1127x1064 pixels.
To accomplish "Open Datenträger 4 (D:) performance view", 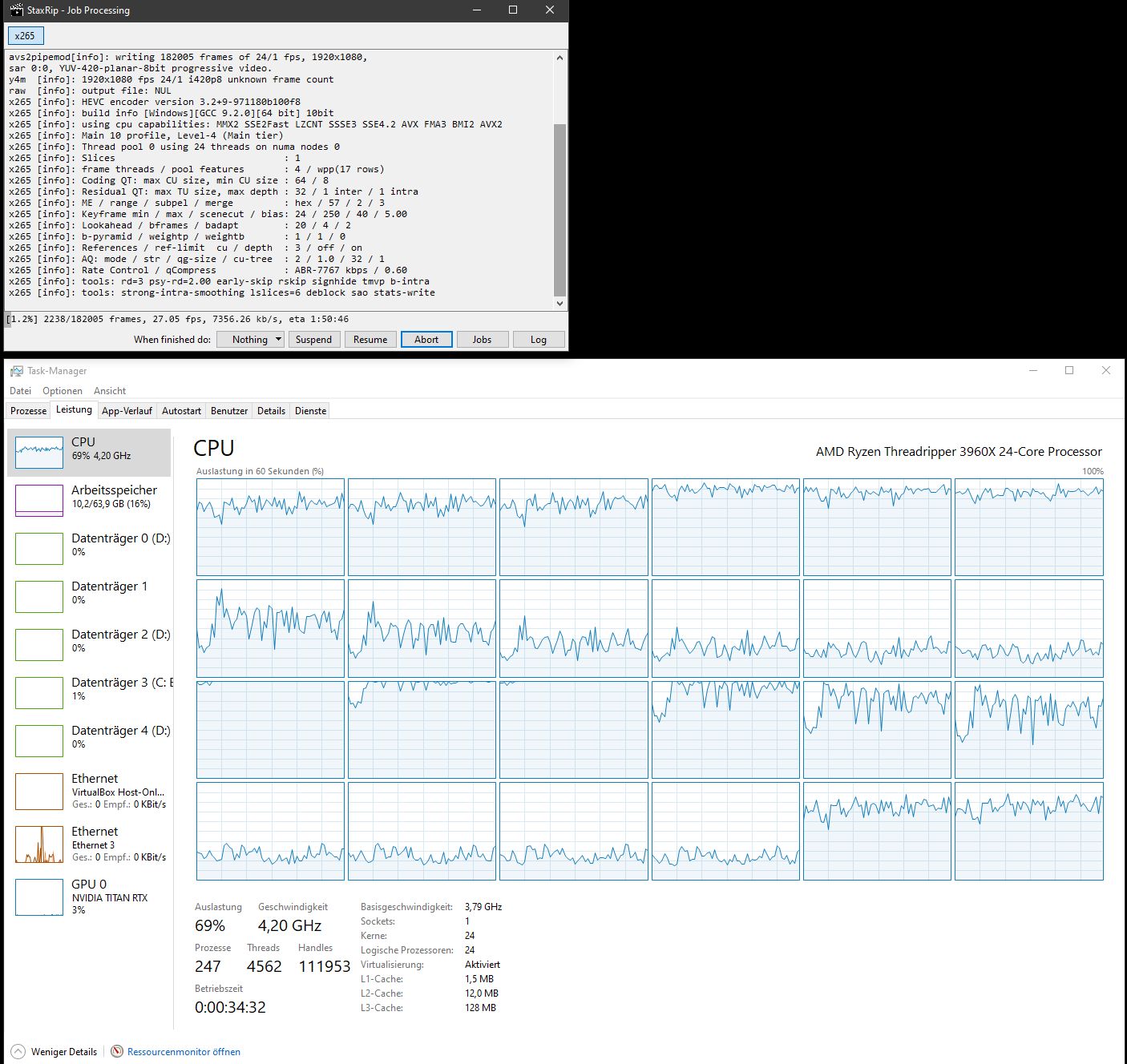I will (x=89, y=740).
